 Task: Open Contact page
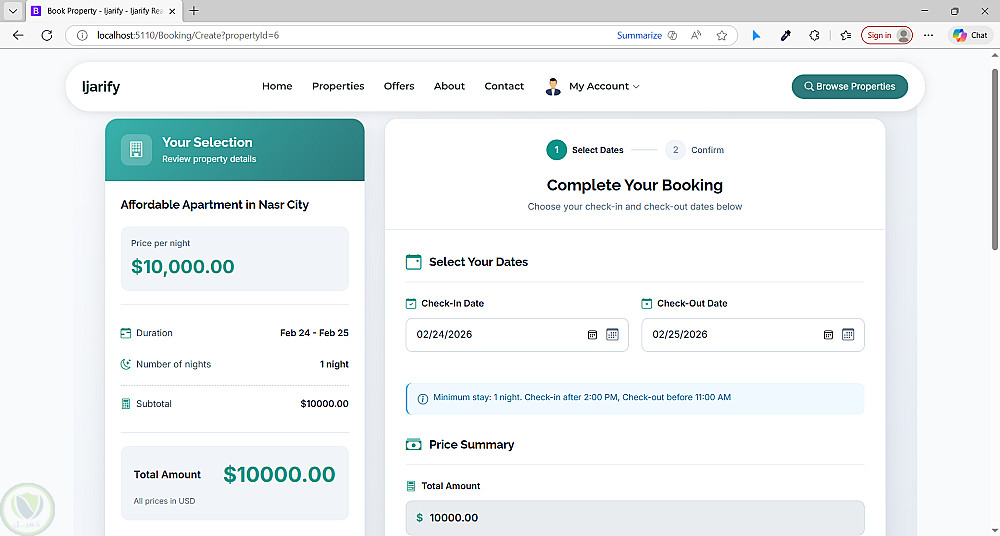pos(504,86)
